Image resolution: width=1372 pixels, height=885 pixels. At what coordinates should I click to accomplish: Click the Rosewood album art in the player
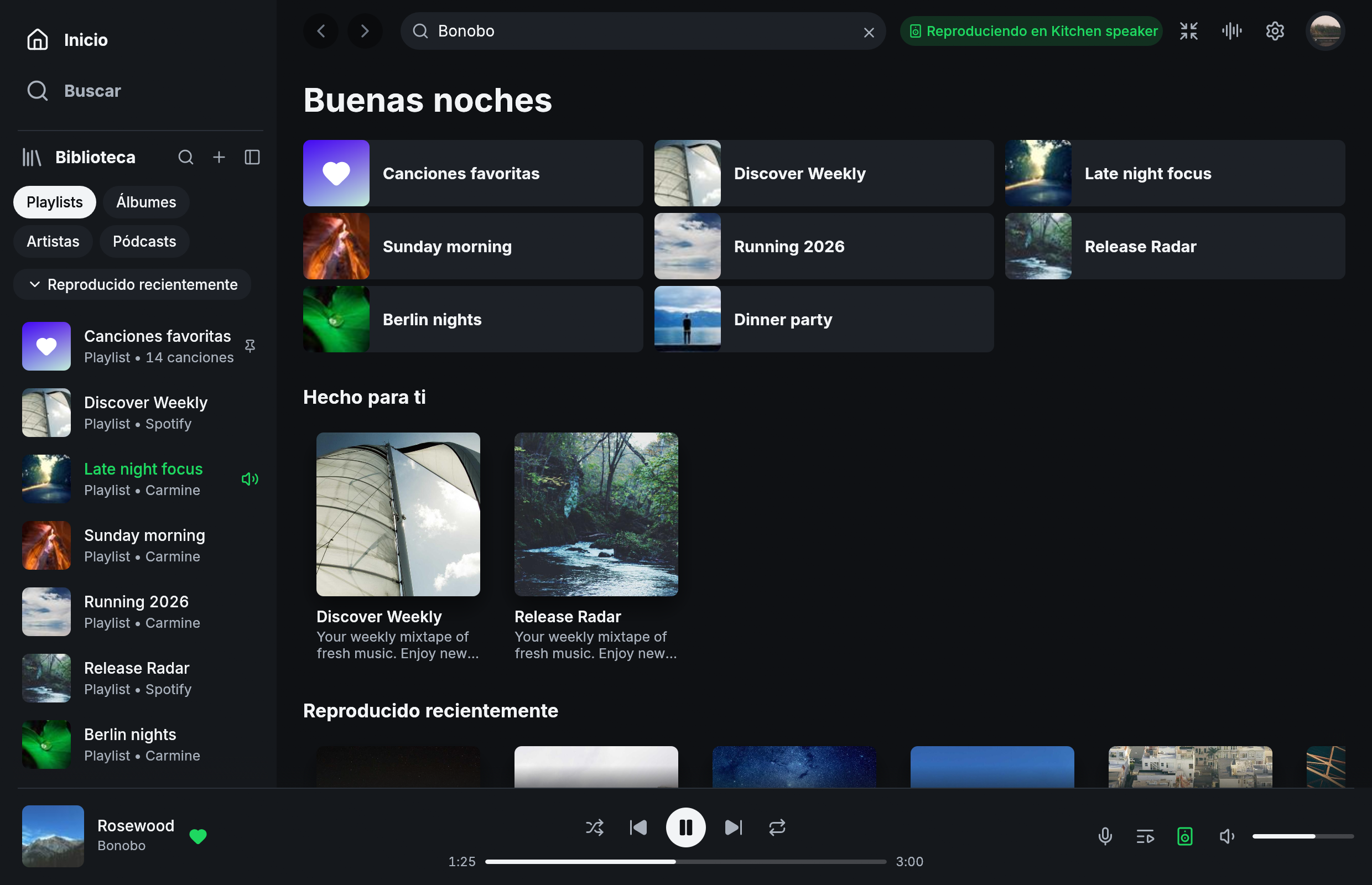click(53, 836)
